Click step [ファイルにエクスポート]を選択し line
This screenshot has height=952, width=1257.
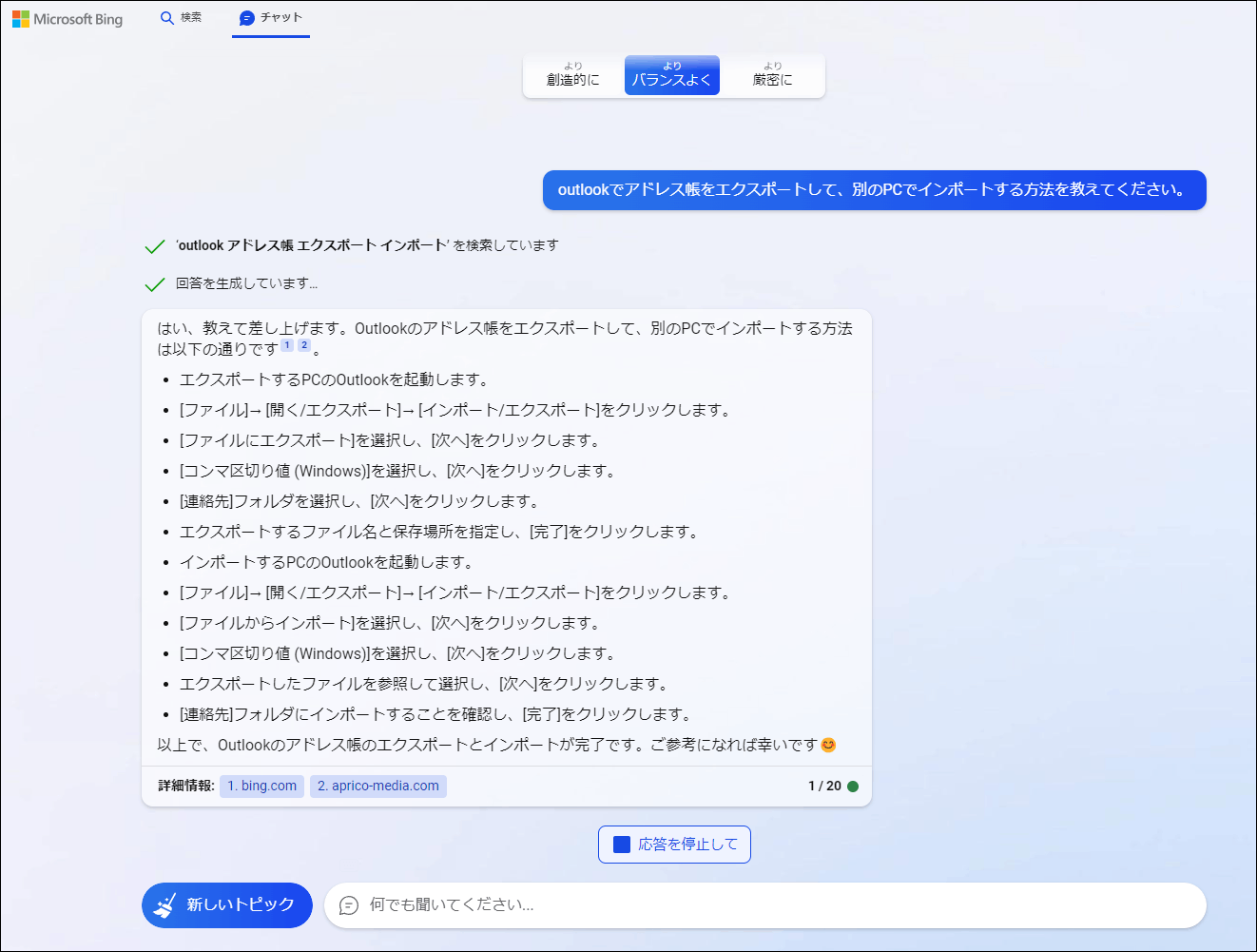click(x=390, y=440)
